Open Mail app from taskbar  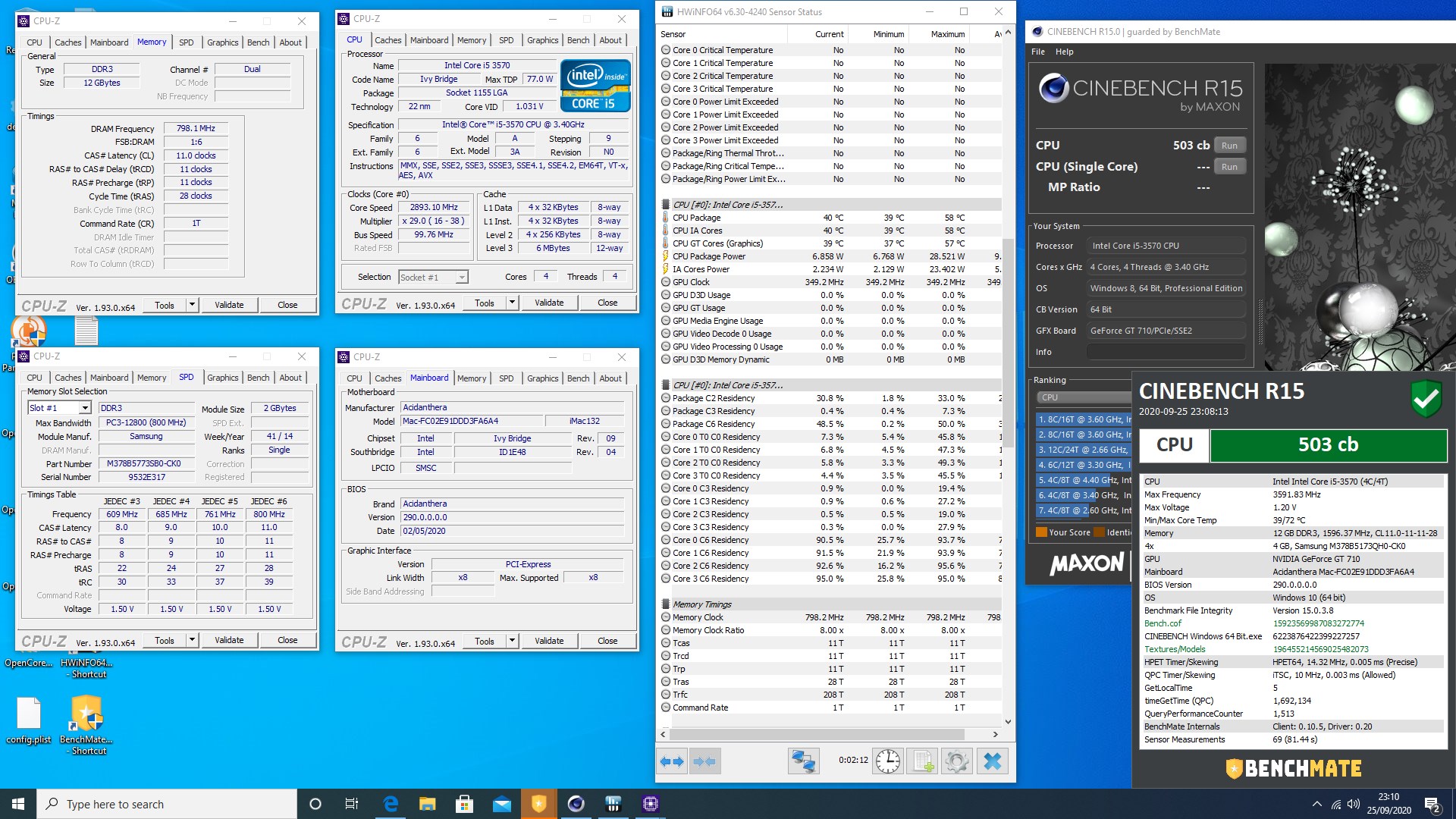point(502,804)
